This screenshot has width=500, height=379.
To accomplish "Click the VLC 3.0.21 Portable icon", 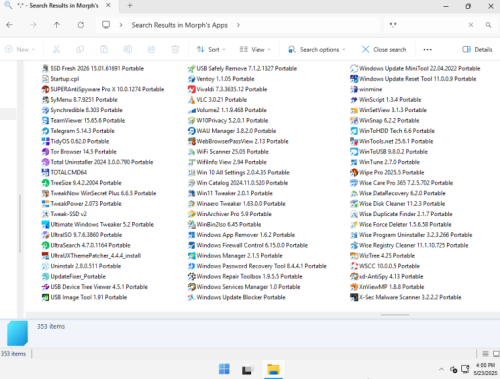I will (x=191, y=100).
